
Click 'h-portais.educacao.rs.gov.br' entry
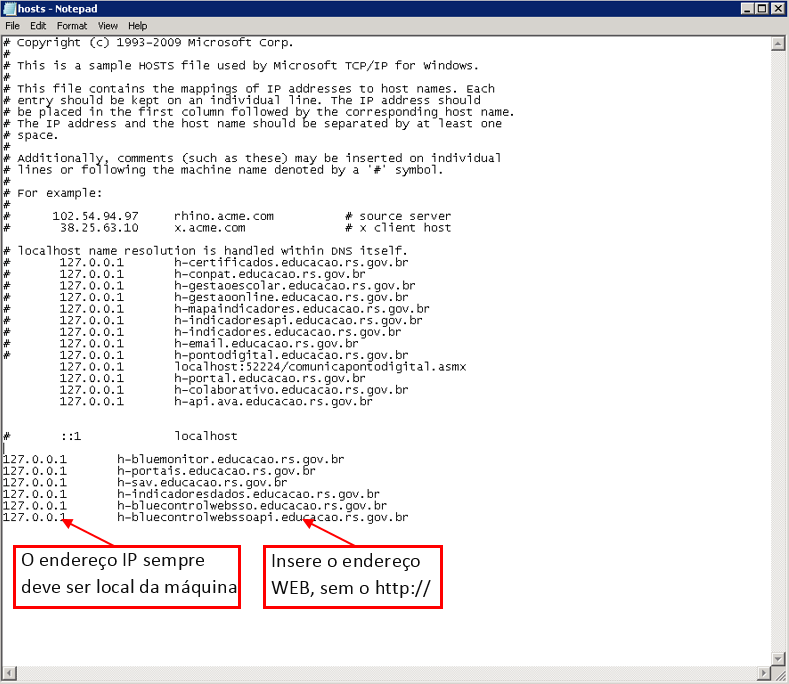click(216, 471)
